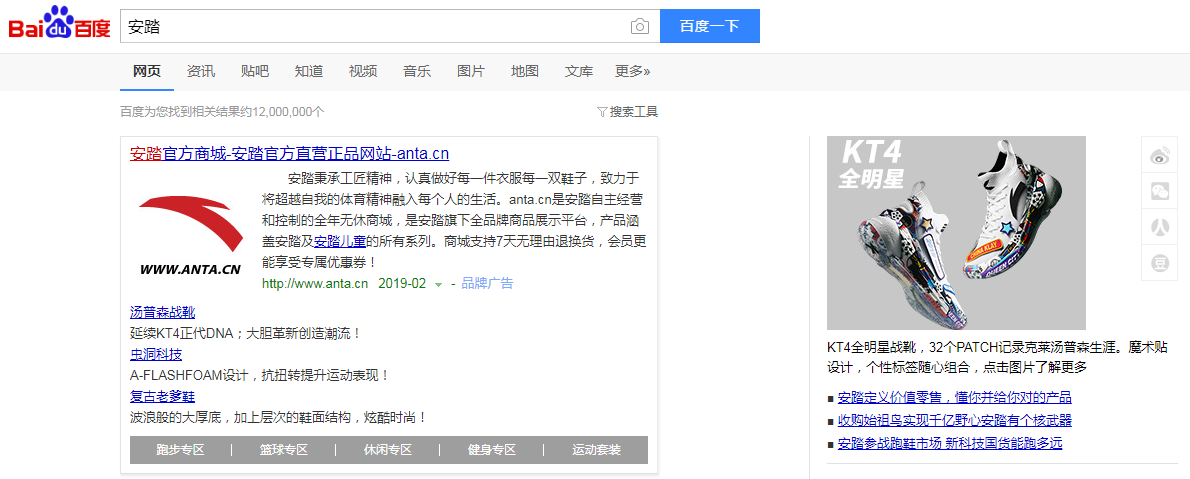Click the Baidu logo
1190x479 pixels.
tap(59, 24)
